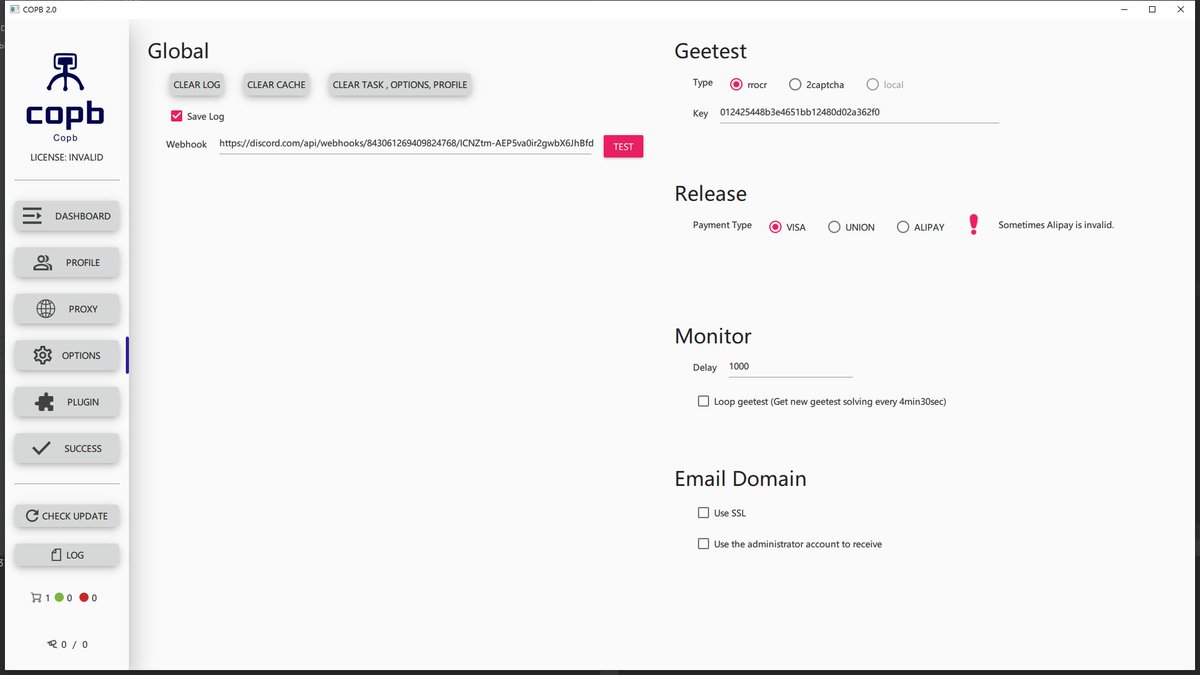1200x675 pixels.
Task: Click the Dashboard list icon in sidebar
Action: click(32, 216)
